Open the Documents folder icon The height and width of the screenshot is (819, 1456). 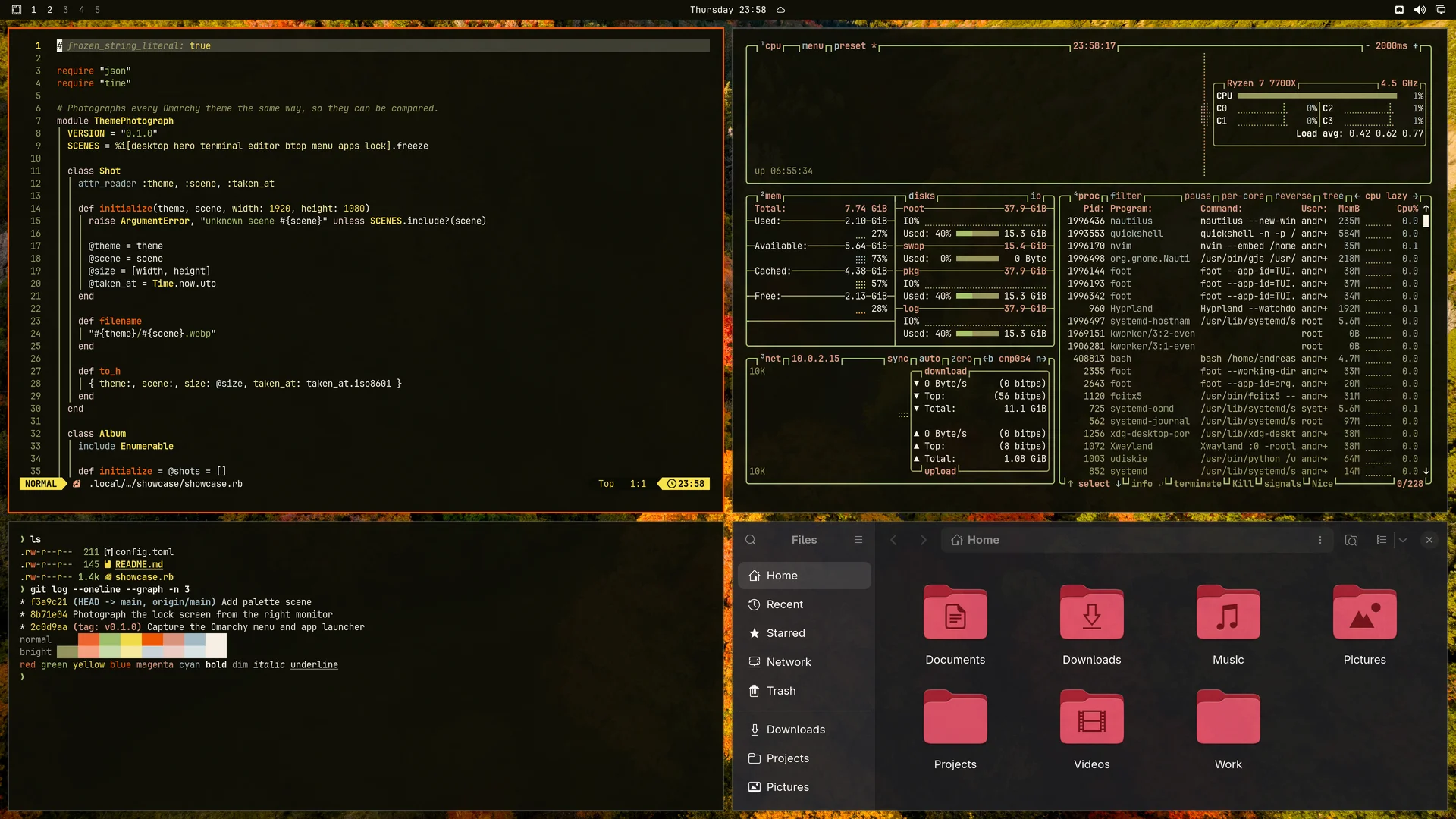pos(955,612)
